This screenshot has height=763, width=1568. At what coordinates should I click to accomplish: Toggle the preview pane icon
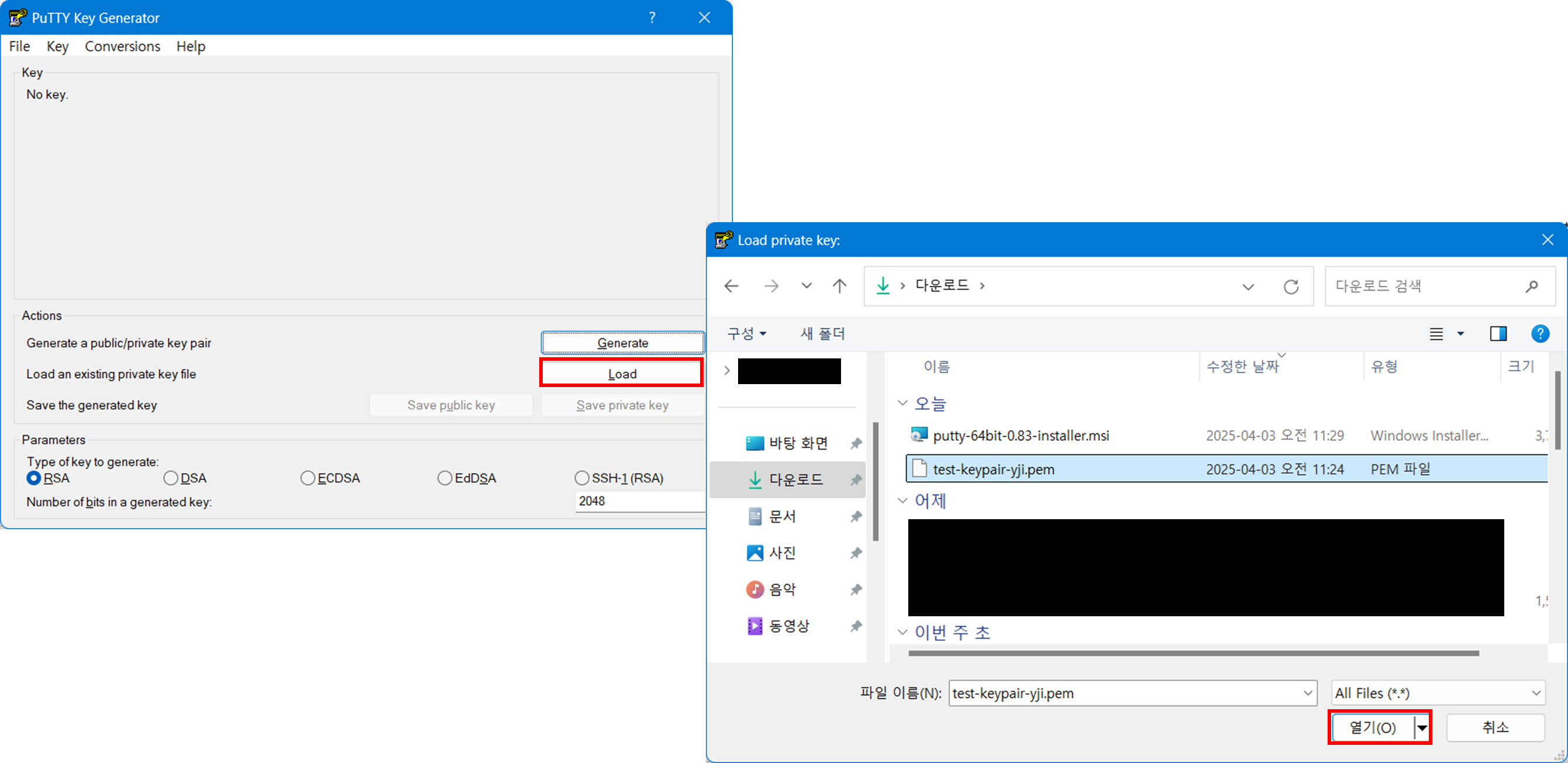pos(1498,333)
